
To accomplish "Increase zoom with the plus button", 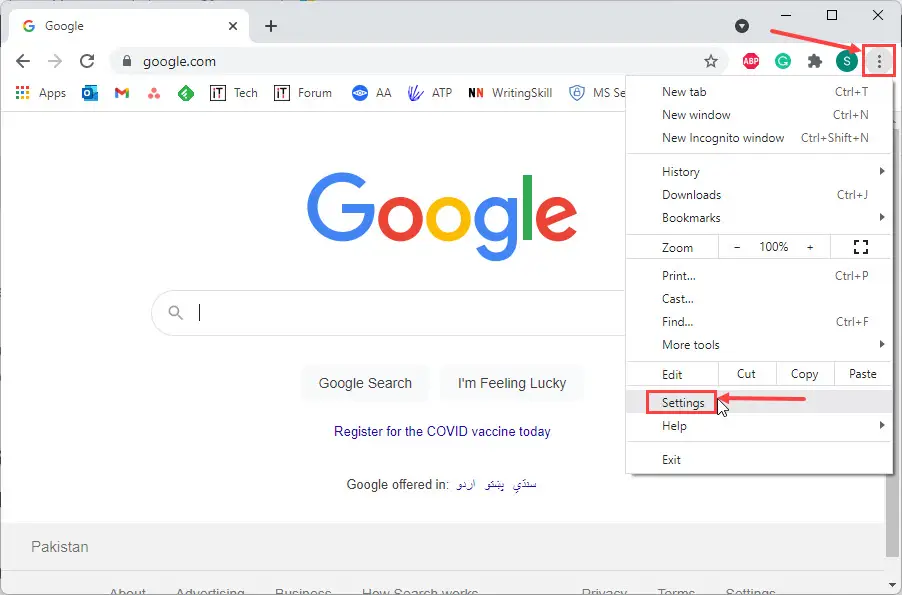I will [810, 247].
